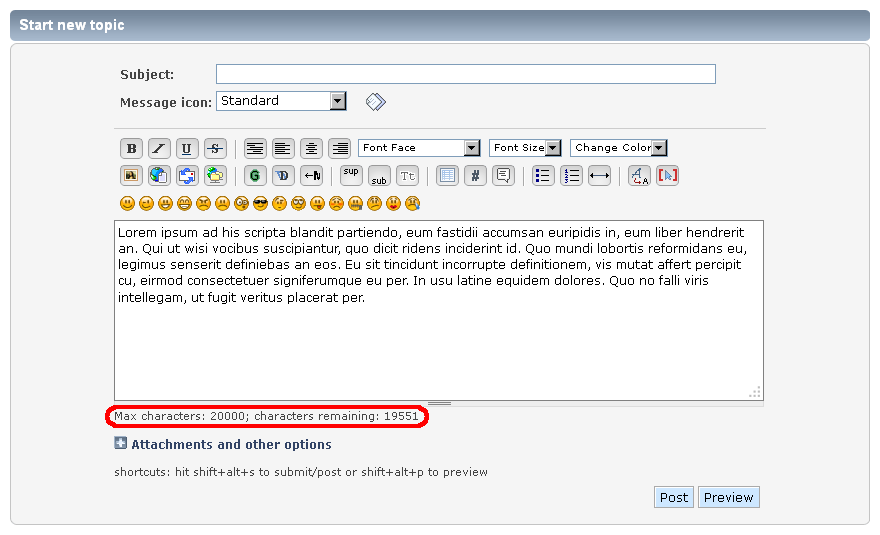Toggle editor view with the red brackets icon

(667, 176)
